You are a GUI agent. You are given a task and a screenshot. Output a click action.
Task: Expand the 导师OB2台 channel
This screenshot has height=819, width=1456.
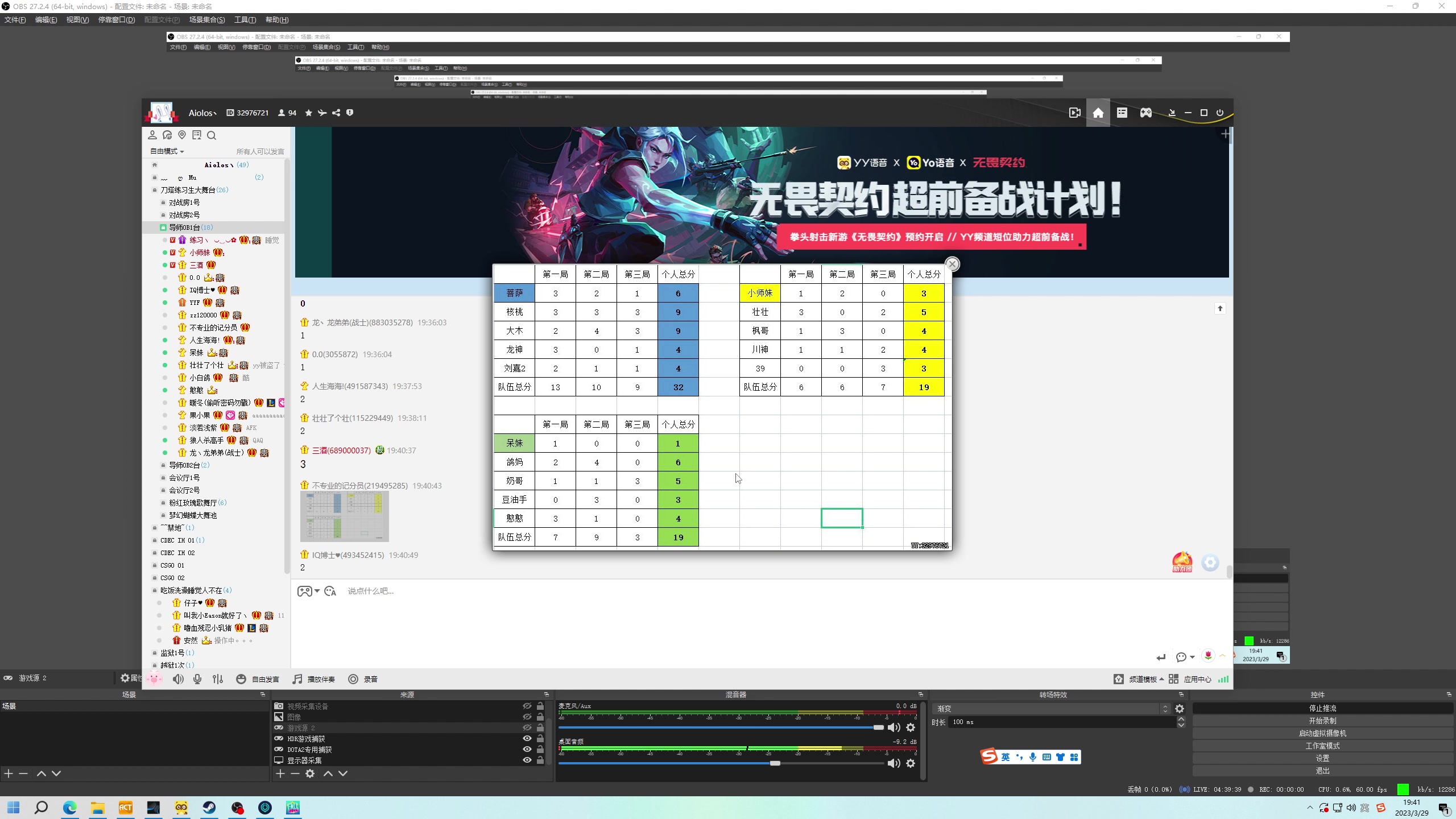pyautogui.click(x=163, y=465)
